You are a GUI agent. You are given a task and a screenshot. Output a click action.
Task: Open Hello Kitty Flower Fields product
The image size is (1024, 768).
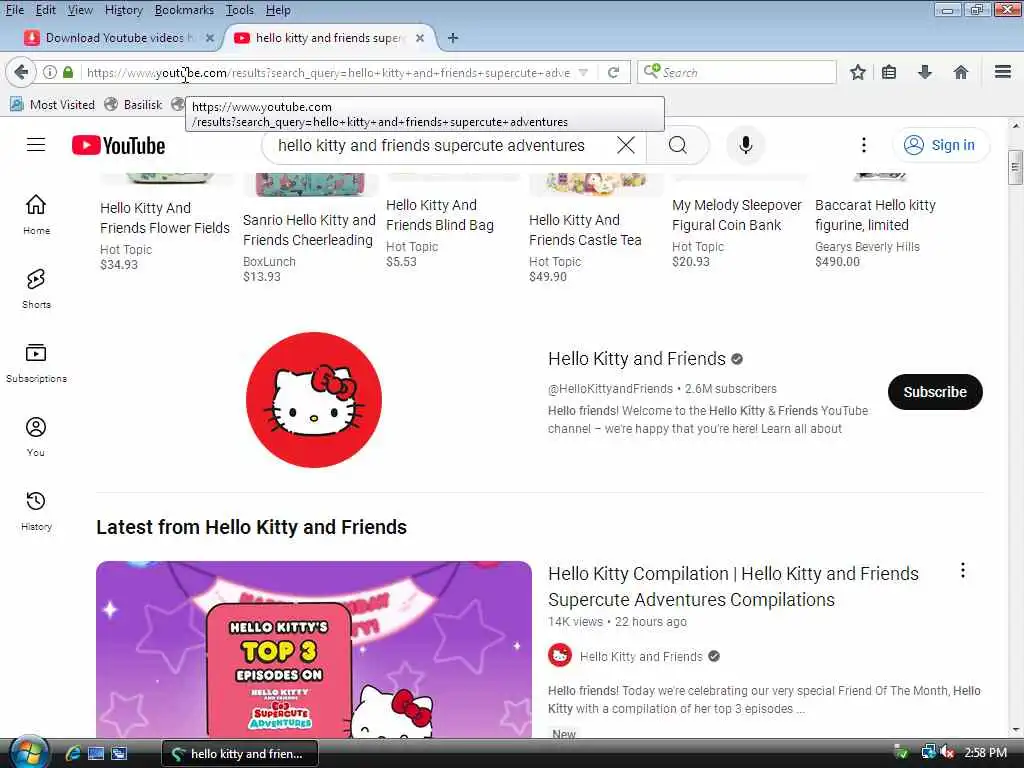pos(165,217)
